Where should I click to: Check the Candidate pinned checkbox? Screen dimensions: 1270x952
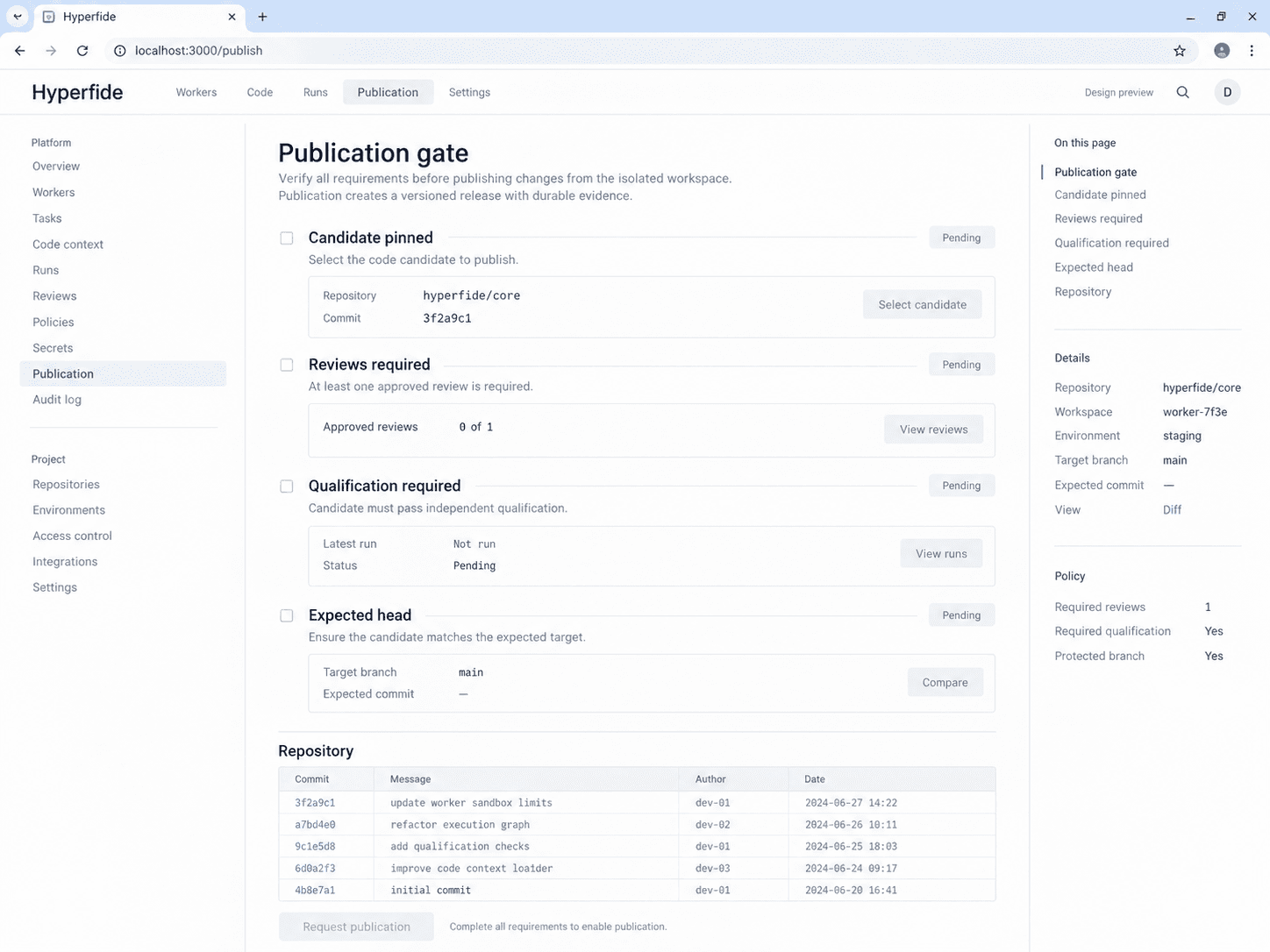tap(287, 238)
